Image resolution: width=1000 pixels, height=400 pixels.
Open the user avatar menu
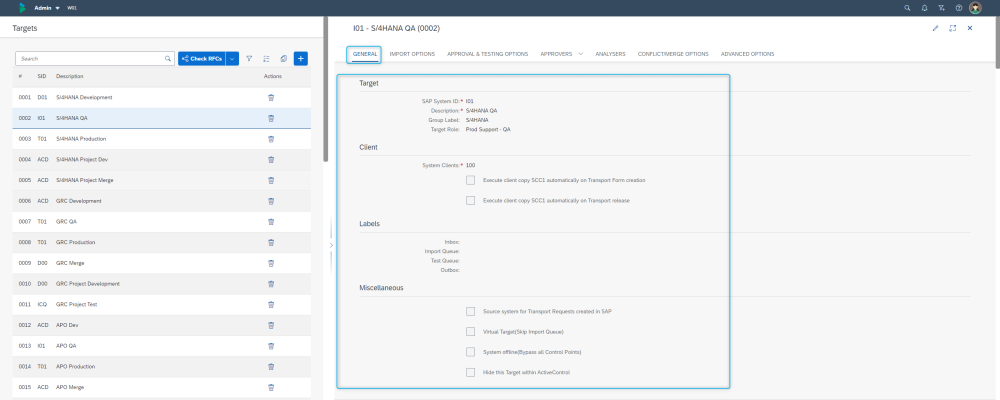[x=975, y=8]
